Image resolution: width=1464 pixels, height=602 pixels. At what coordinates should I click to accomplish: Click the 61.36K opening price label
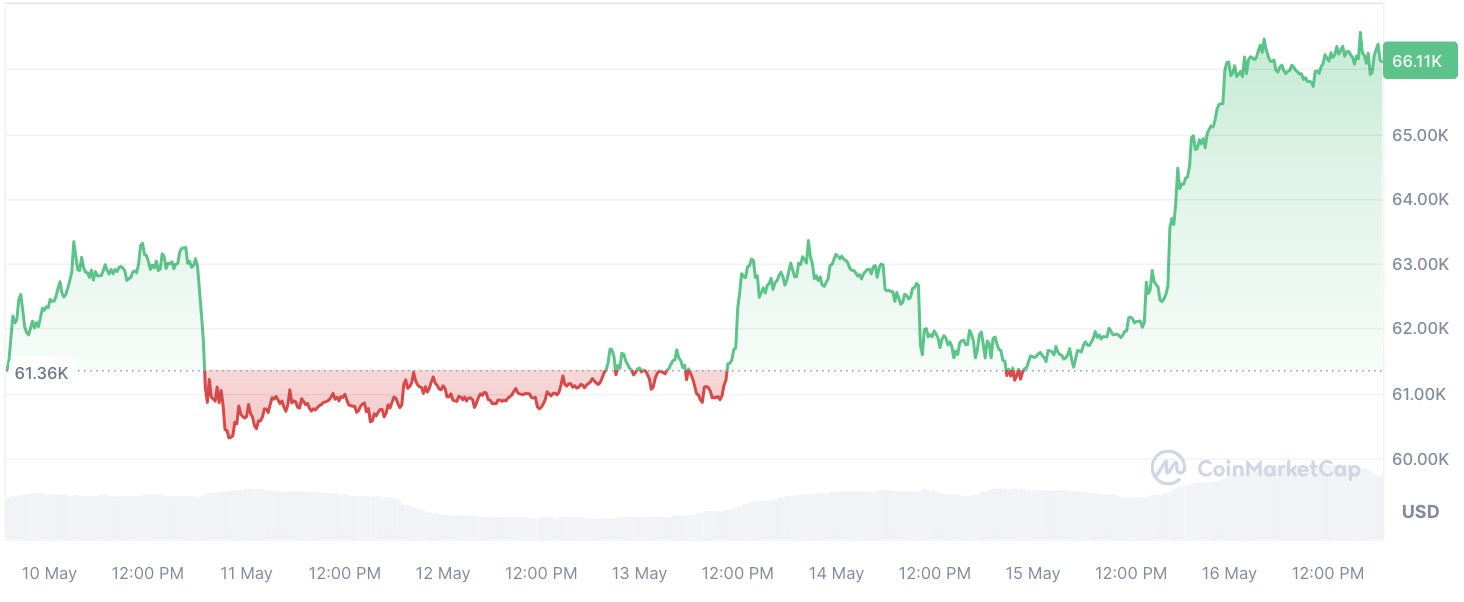pos(41,373)
